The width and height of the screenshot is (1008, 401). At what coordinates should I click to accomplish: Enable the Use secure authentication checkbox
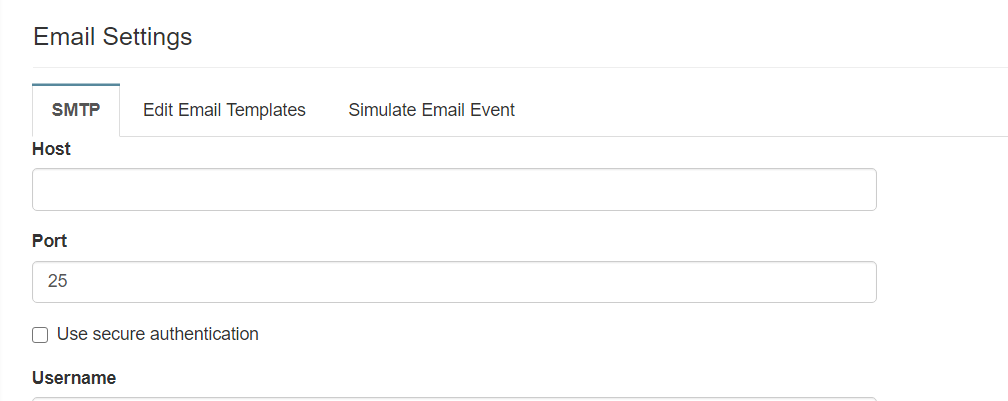(40, 335)
